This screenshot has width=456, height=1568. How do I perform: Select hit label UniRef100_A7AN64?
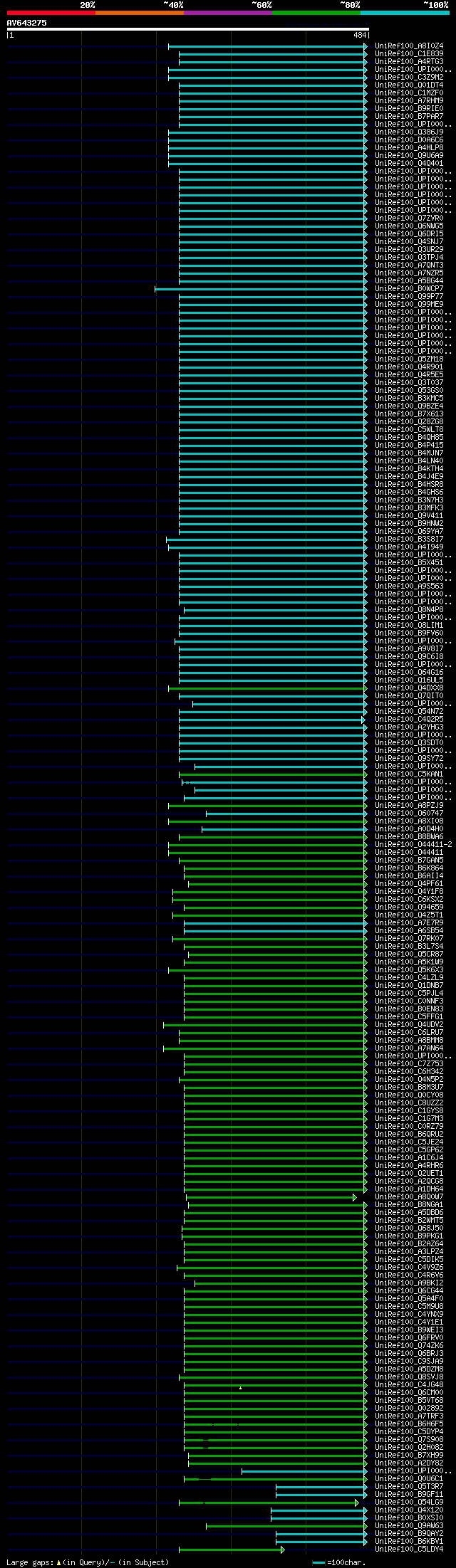coord(409,1048)
